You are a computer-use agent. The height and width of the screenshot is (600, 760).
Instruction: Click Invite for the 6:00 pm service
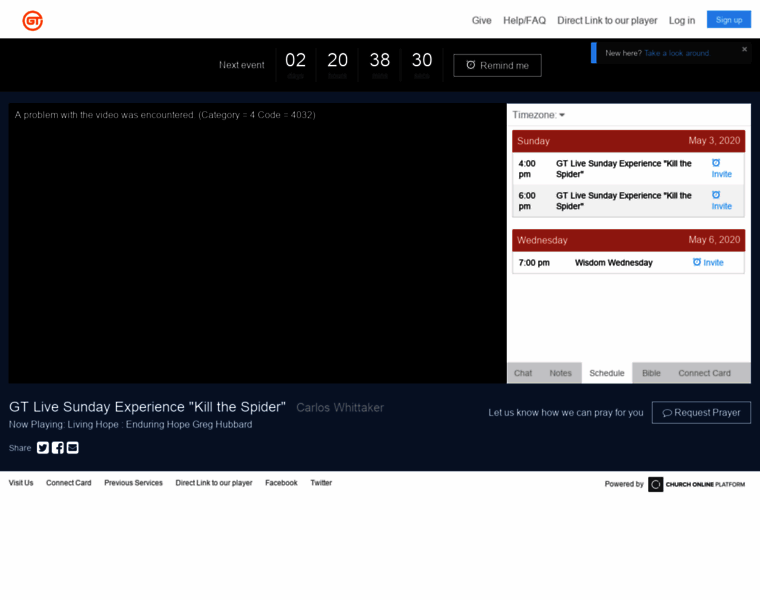coord(721,206)
